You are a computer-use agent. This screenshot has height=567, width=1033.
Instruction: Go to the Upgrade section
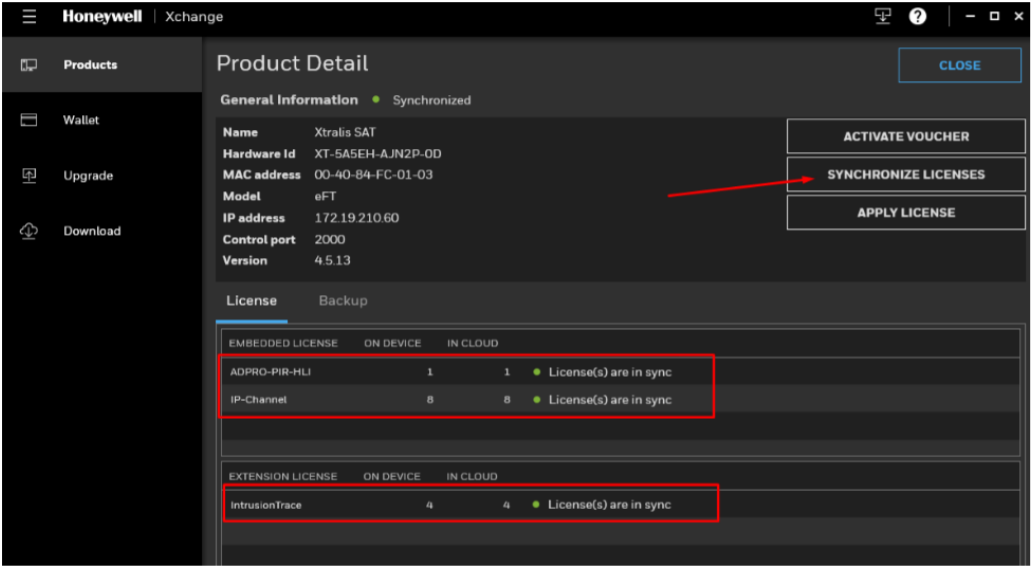[102, 175]
